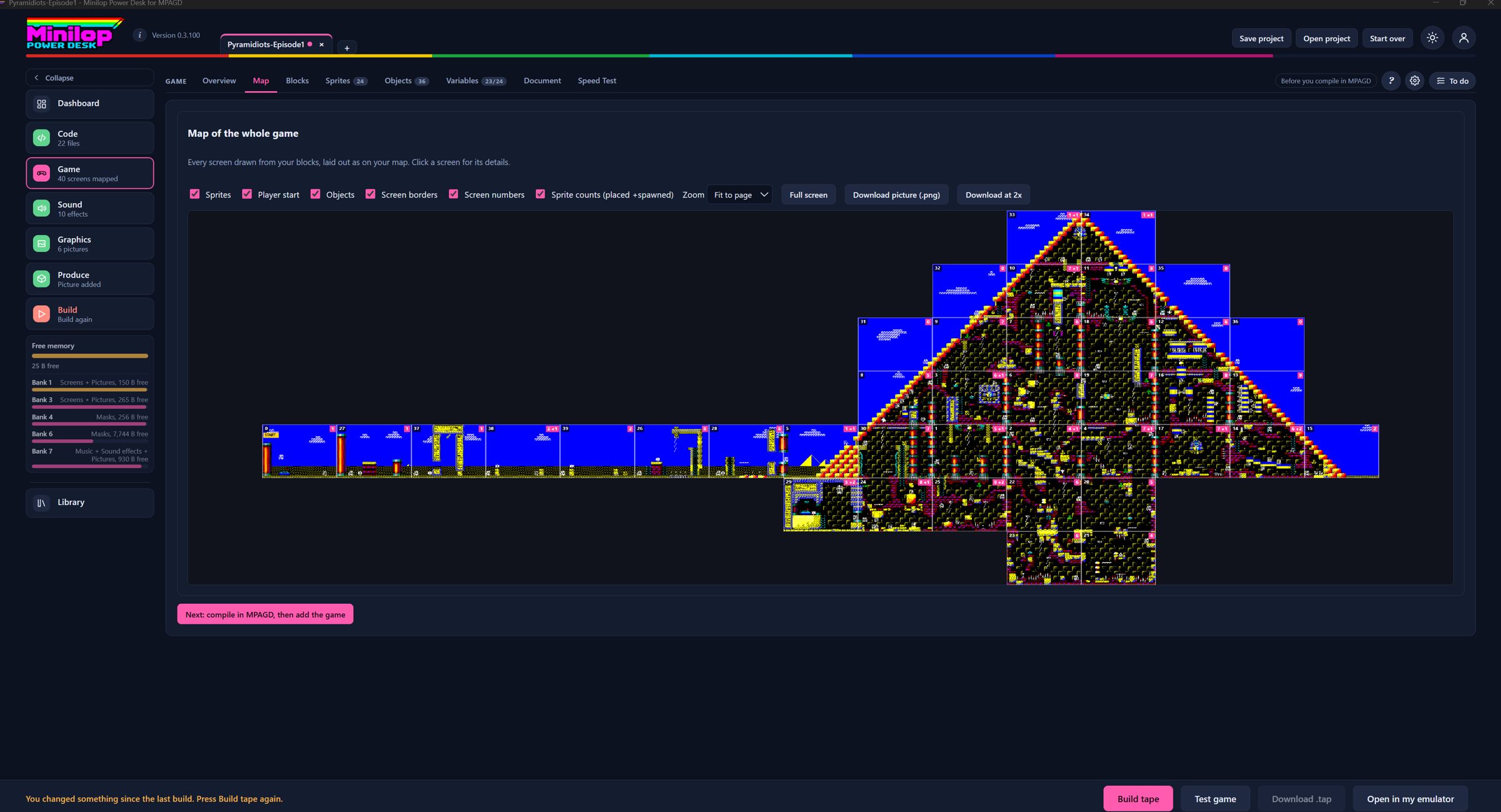Screen dimensions: 1501x812
Task: Open the Sound speaker icon
Action: click(x=41, y=208)
